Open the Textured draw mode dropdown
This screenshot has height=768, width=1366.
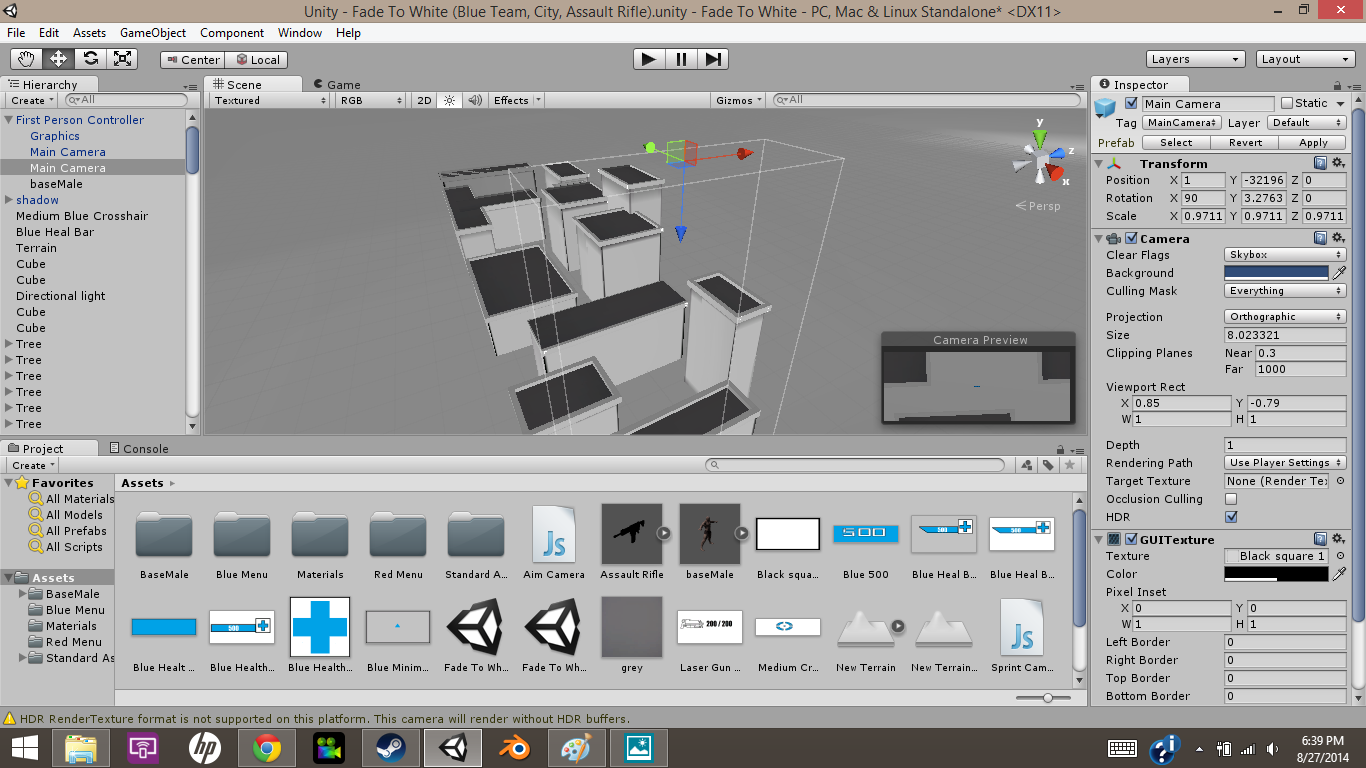coord(270,100)
